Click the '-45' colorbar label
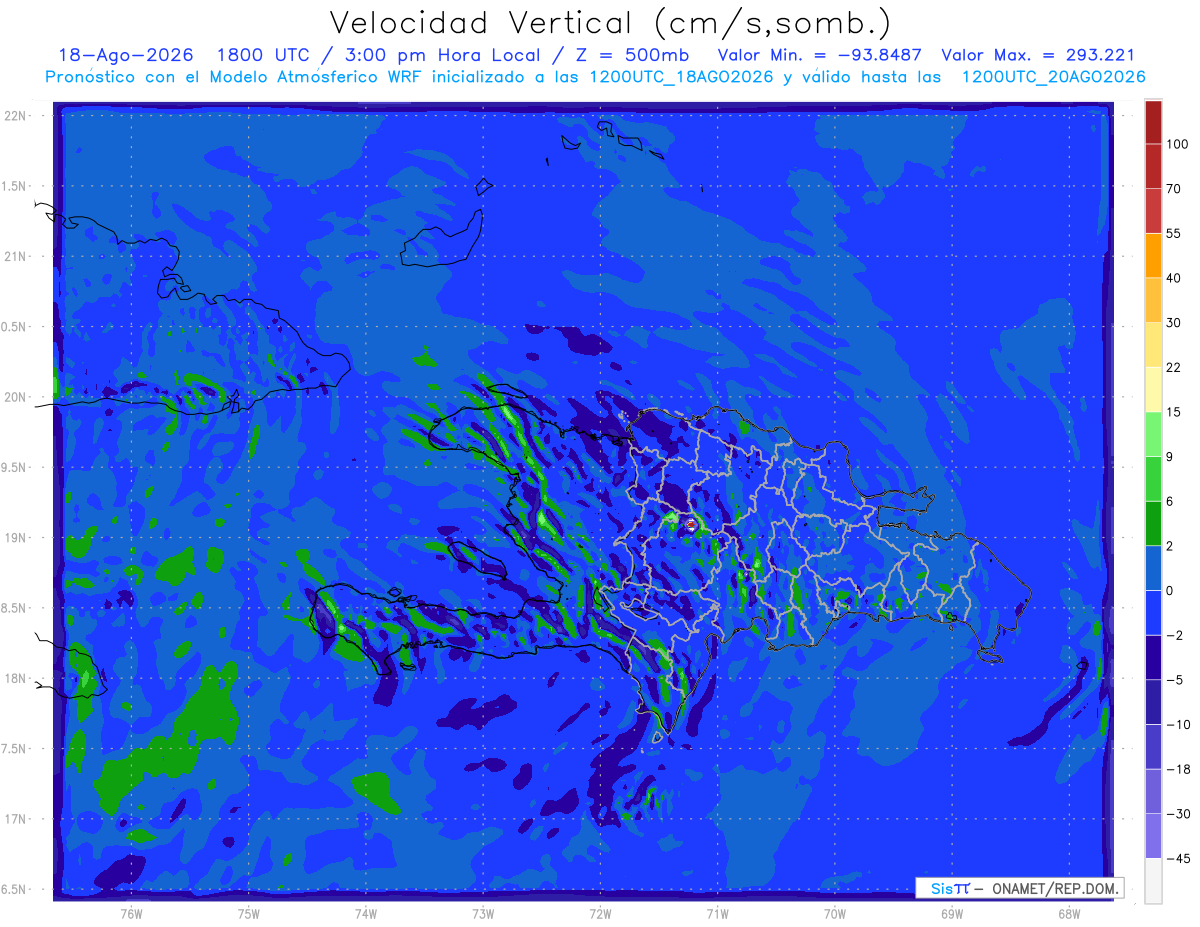The image size is (1200, 927). pyautogui.click(x=1178, y=858)
